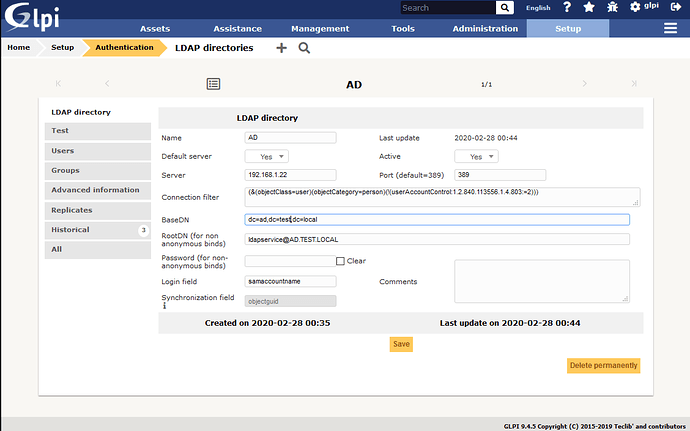Click the GLPI logo
The height and width of the screenshot is (431, 690).
32,17
